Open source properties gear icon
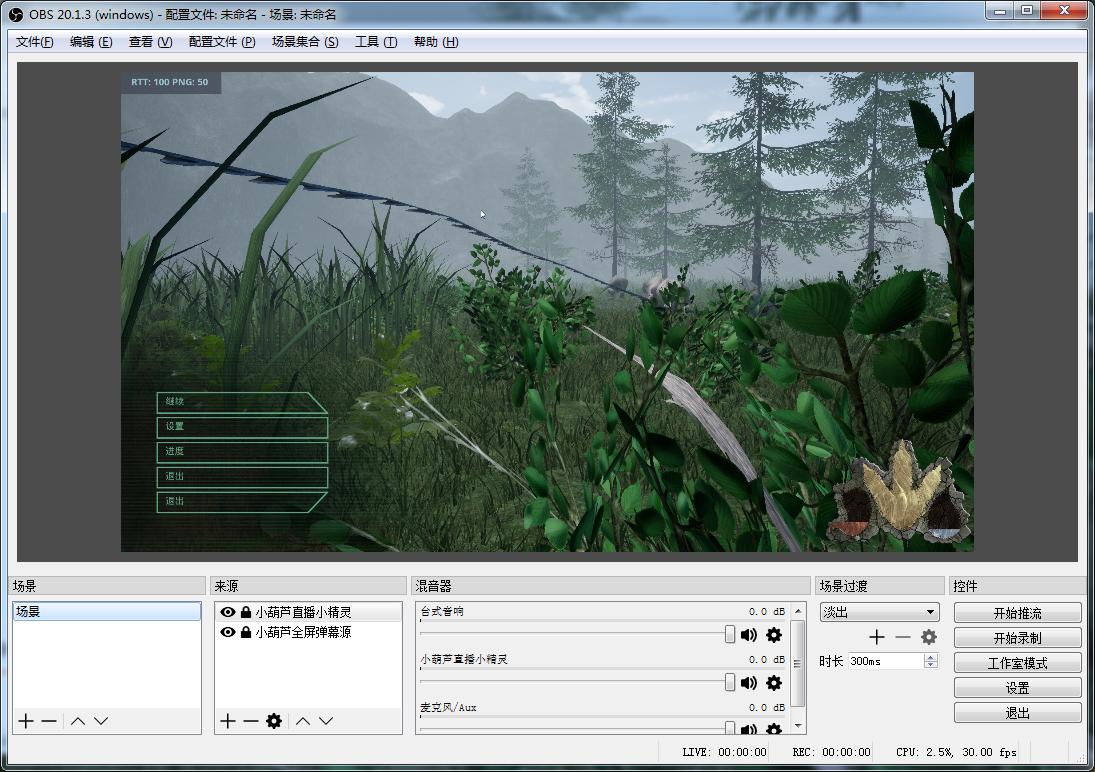Image resolution: width=1095 pixels, height=772 pixels. coord(274,721)
